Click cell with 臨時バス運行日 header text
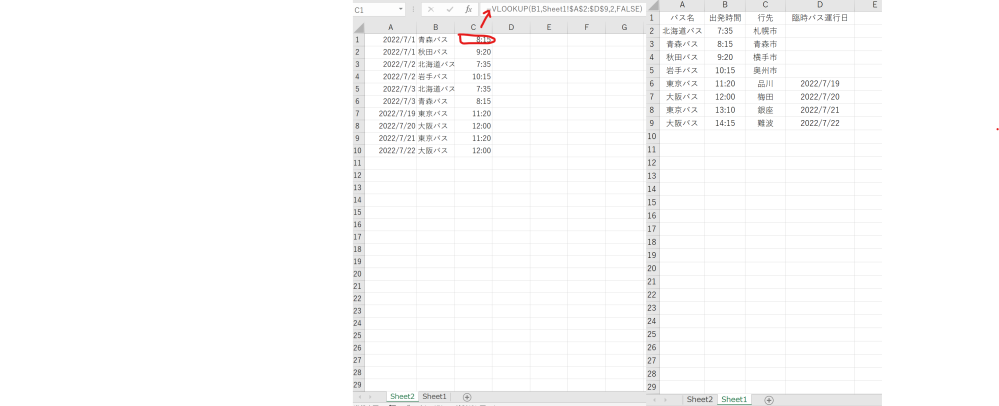The image size is (999, 406). [819, 18]
